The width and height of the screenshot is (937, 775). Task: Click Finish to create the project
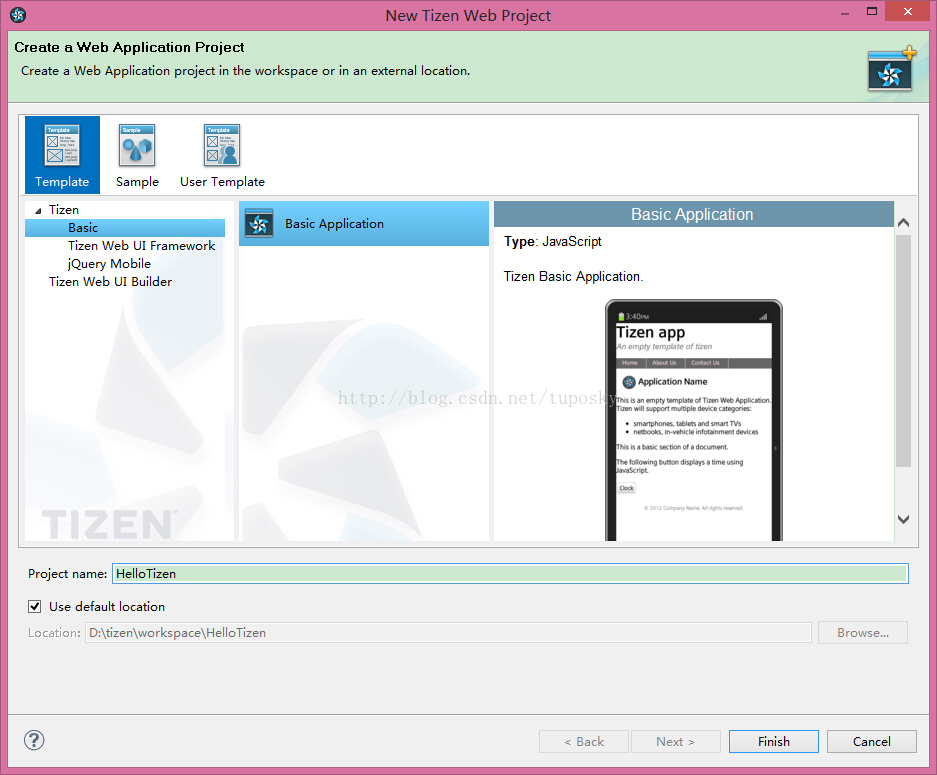click(x=774, y=742)
